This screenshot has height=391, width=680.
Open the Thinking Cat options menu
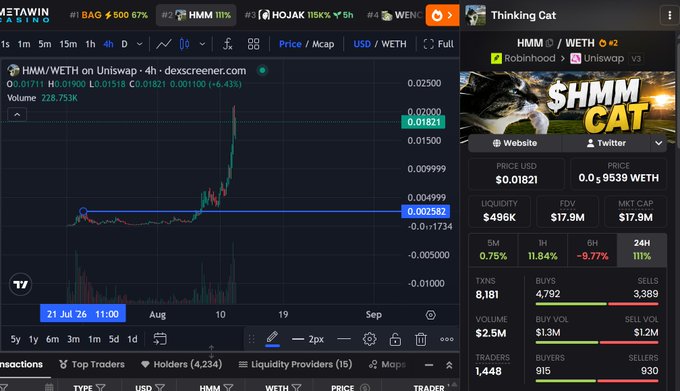point(670,16)
